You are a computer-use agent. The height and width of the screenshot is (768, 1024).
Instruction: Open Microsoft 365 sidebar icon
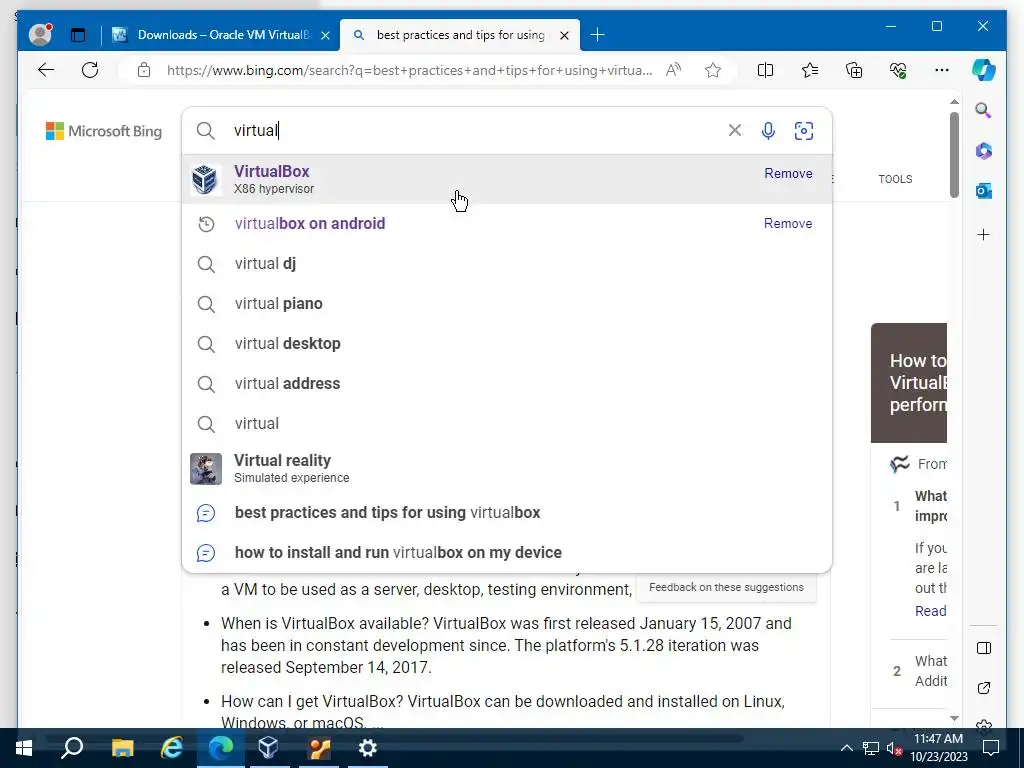984,151
